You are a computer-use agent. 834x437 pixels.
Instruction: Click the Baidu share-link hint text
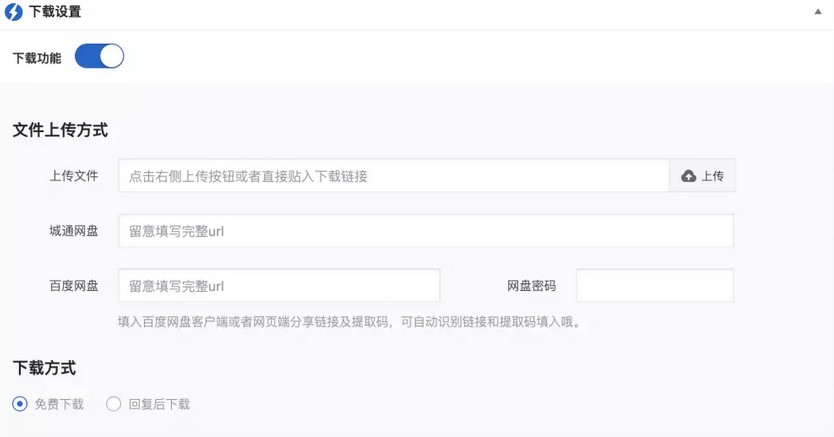click(349, 322)
